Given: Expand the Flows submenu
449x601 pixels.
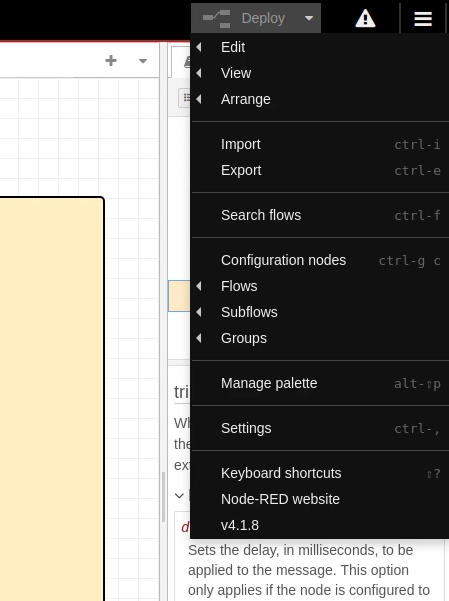Looking at the screenshot, I should point(320,286).
